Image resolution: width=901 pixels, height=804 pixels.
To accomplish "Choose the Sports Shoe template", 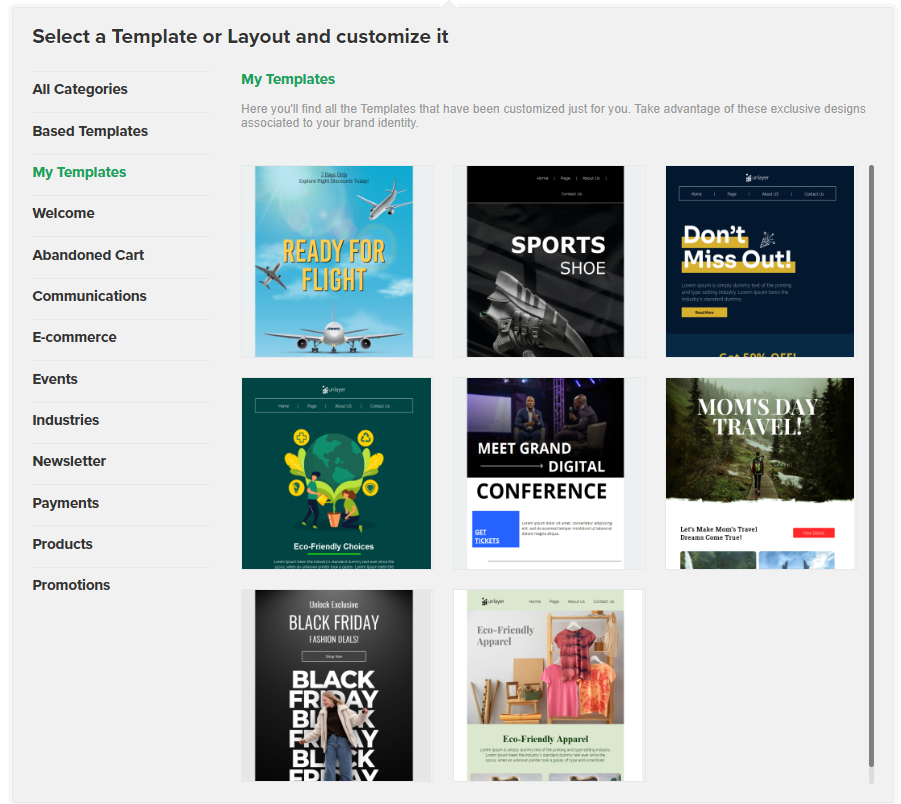I will [546, 261].
